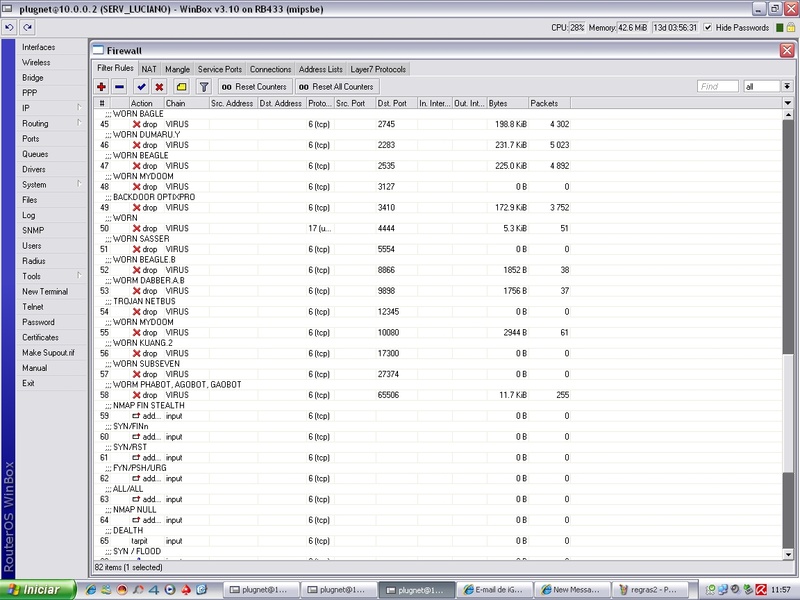Click the Windows Iniciar start button
The image size is (800, 600).
37,590
